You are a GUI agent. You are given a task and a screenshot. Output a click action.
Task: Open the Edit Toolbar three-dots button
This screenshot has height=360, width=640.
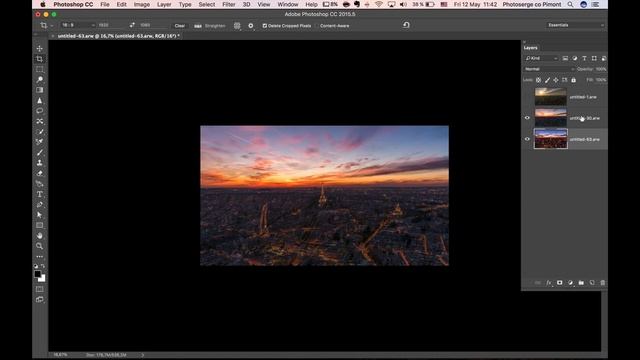click(x=40, y=257)
